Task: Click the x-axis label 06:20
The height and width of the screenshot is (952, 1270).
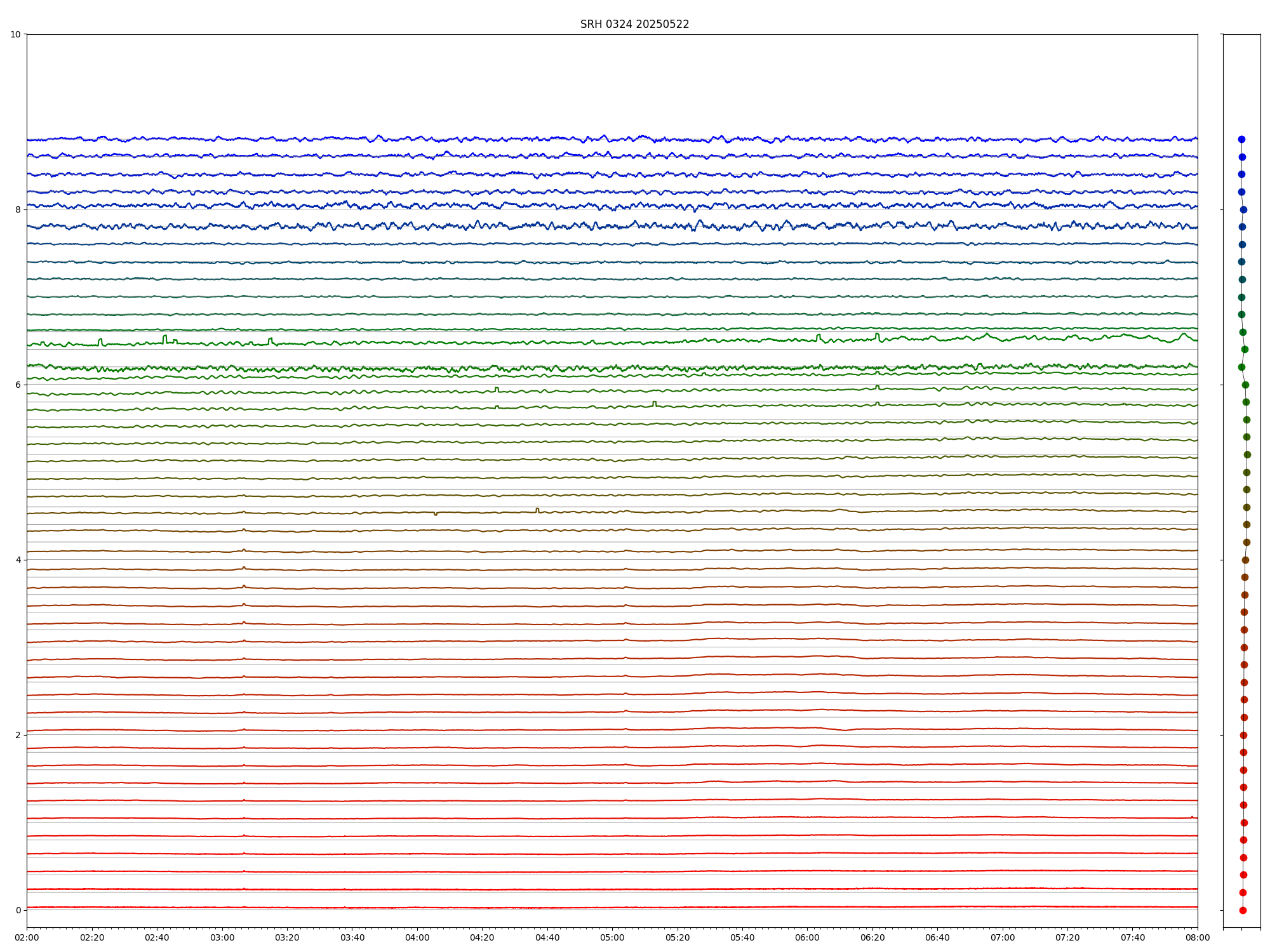Action: pos(872,937)
